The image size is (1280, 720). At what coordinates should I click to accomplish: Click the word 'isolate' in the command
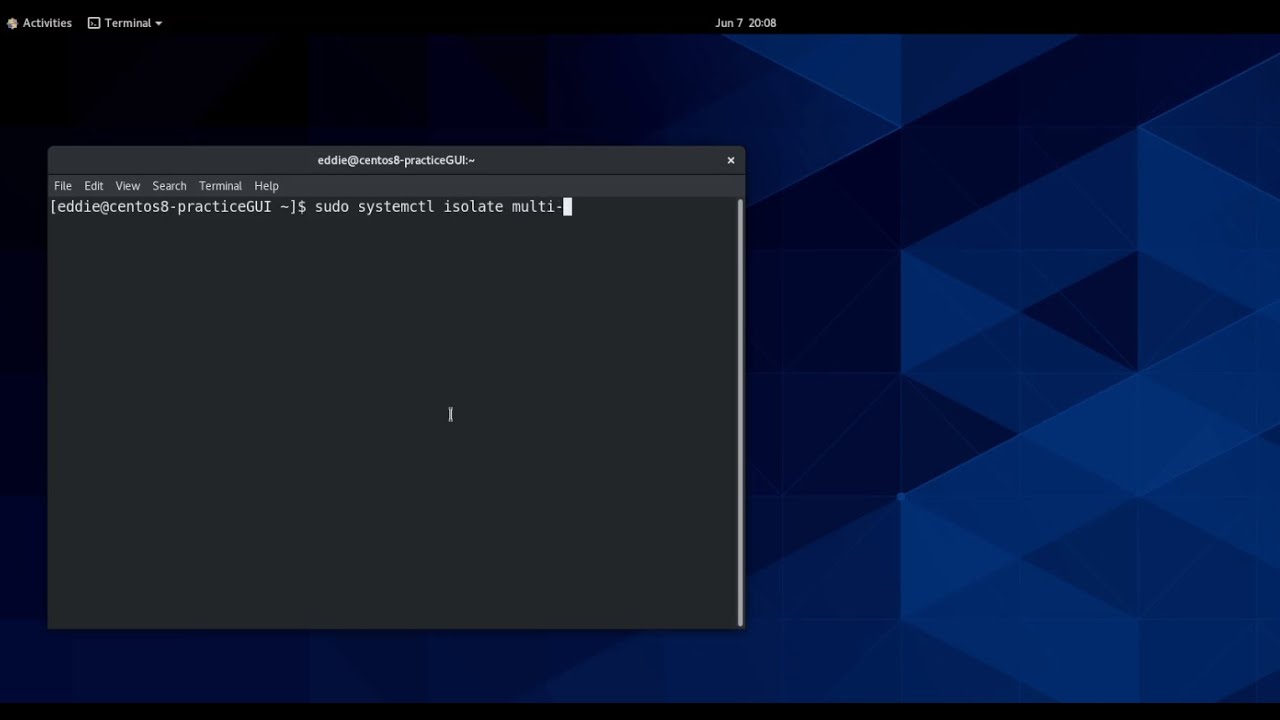tap(473, 207)
